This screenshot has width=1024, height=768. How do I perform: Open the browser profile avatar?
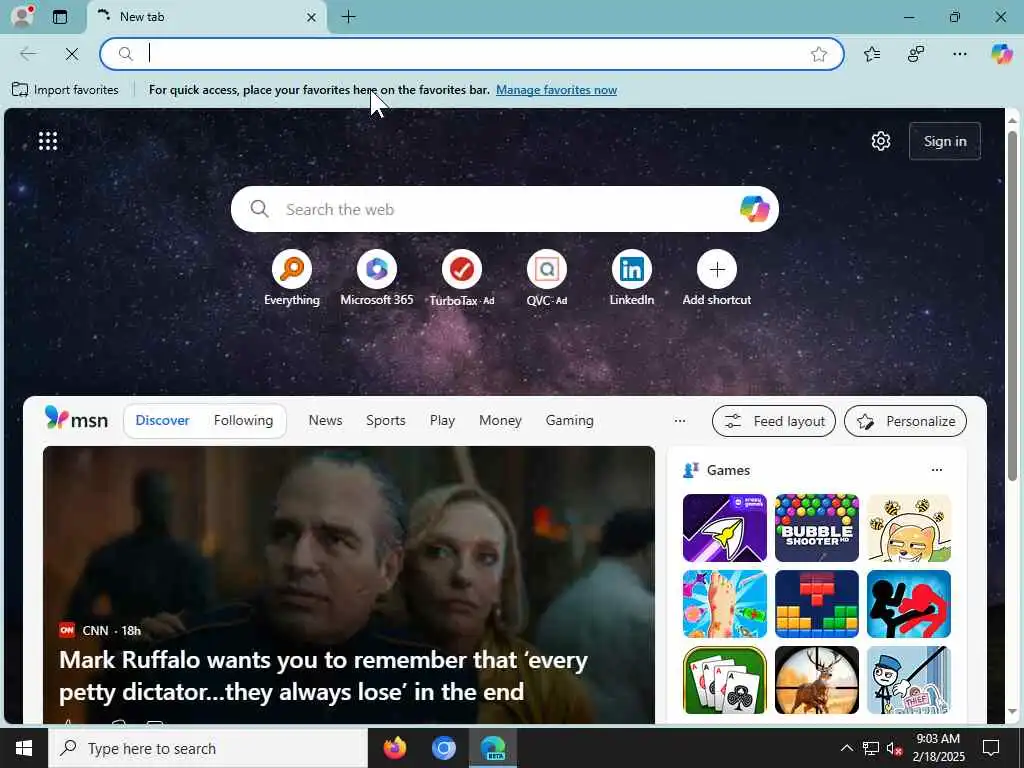(x=22, y=16)
